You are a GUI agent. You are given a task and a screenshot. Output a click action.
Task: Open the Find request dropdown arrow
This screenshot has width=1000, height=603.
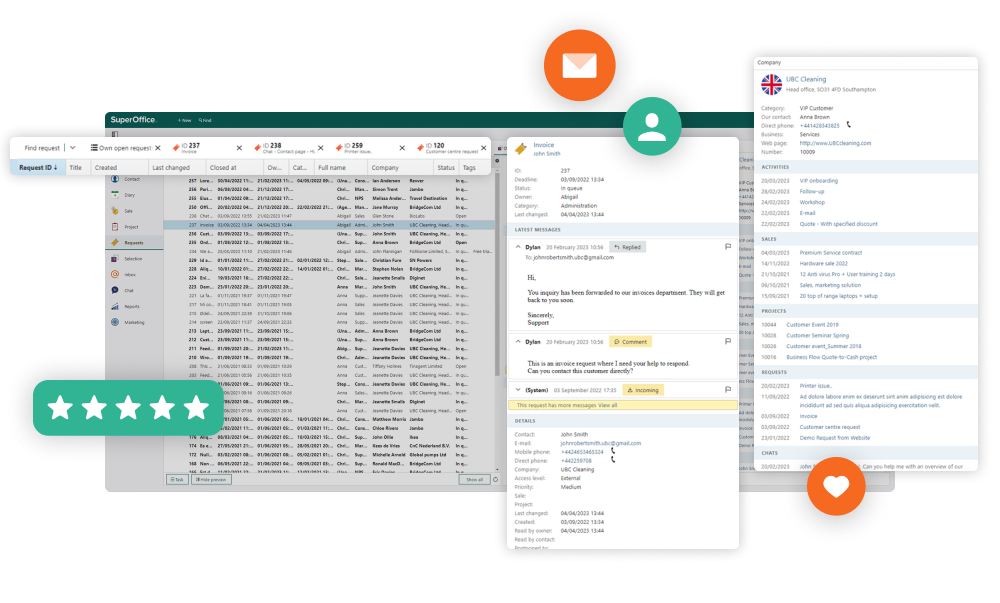(72, 147)
